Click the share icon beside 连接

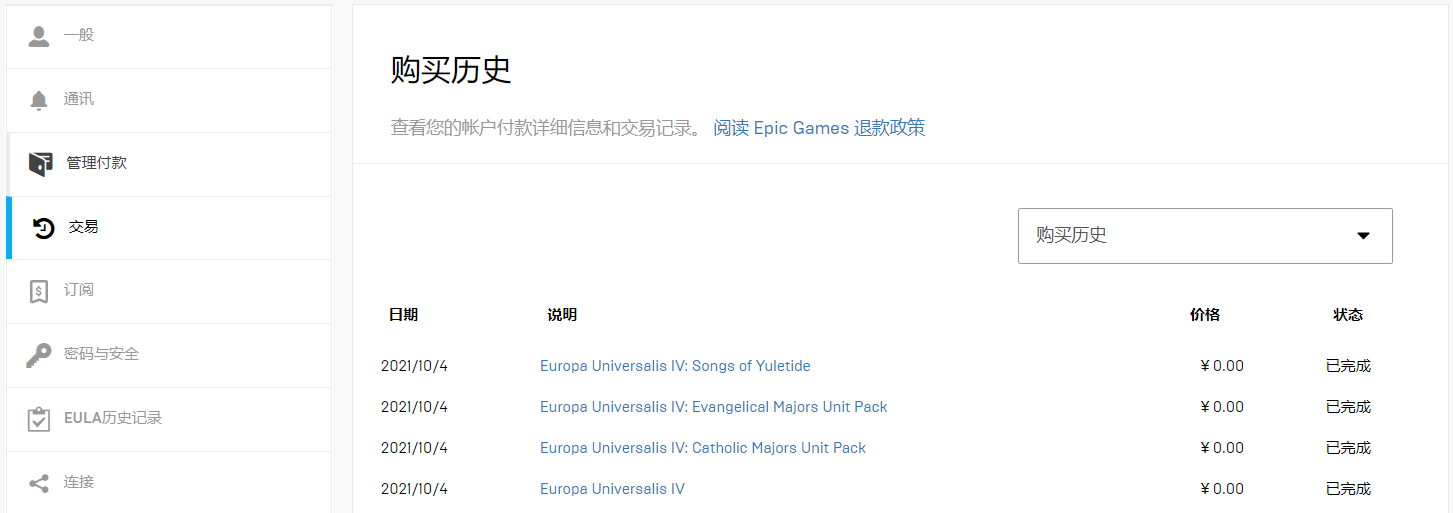tap(39, 483)
